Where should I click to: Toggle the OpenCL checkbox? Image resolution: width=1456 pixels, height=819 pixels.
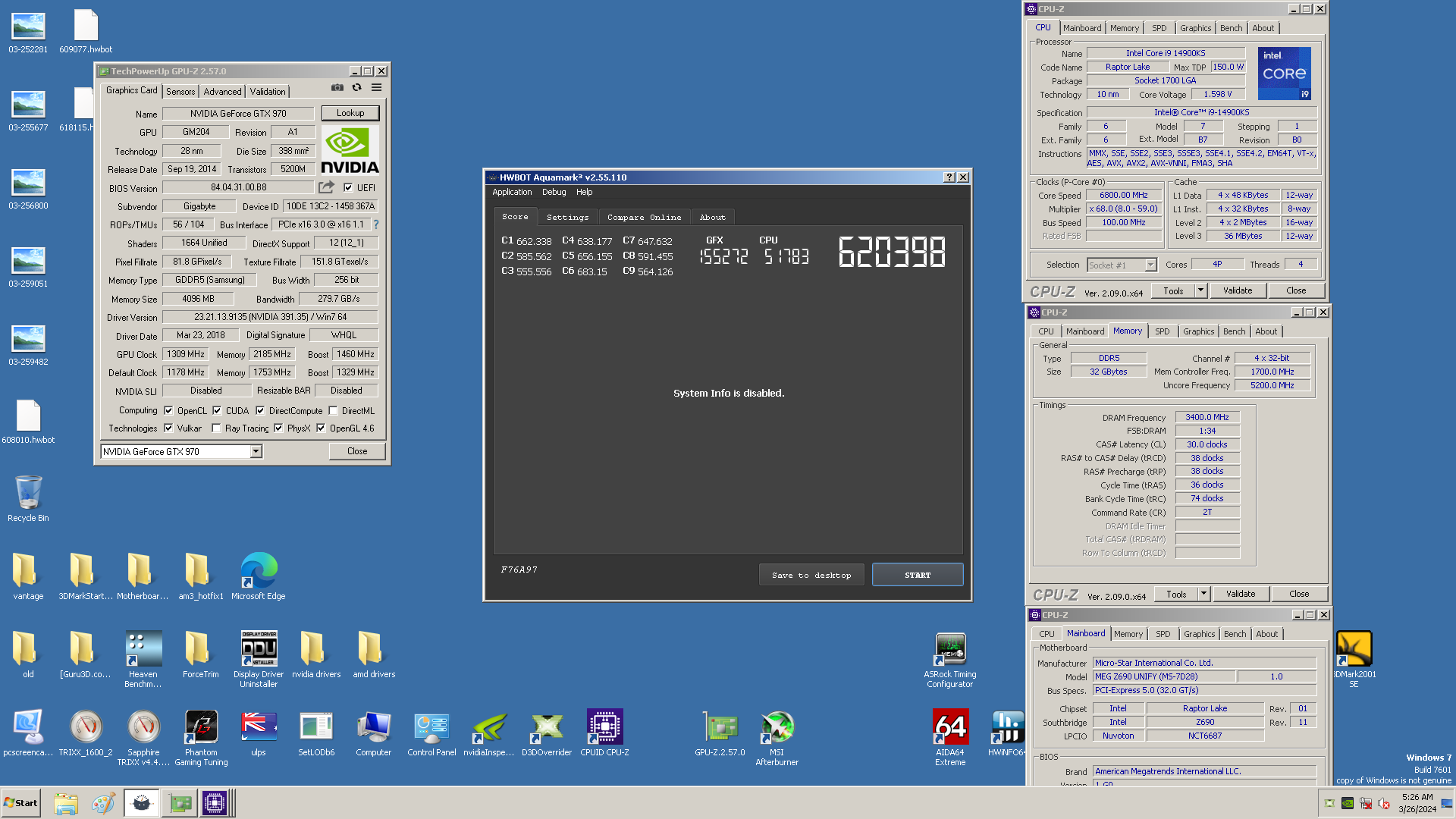[168, 410]
